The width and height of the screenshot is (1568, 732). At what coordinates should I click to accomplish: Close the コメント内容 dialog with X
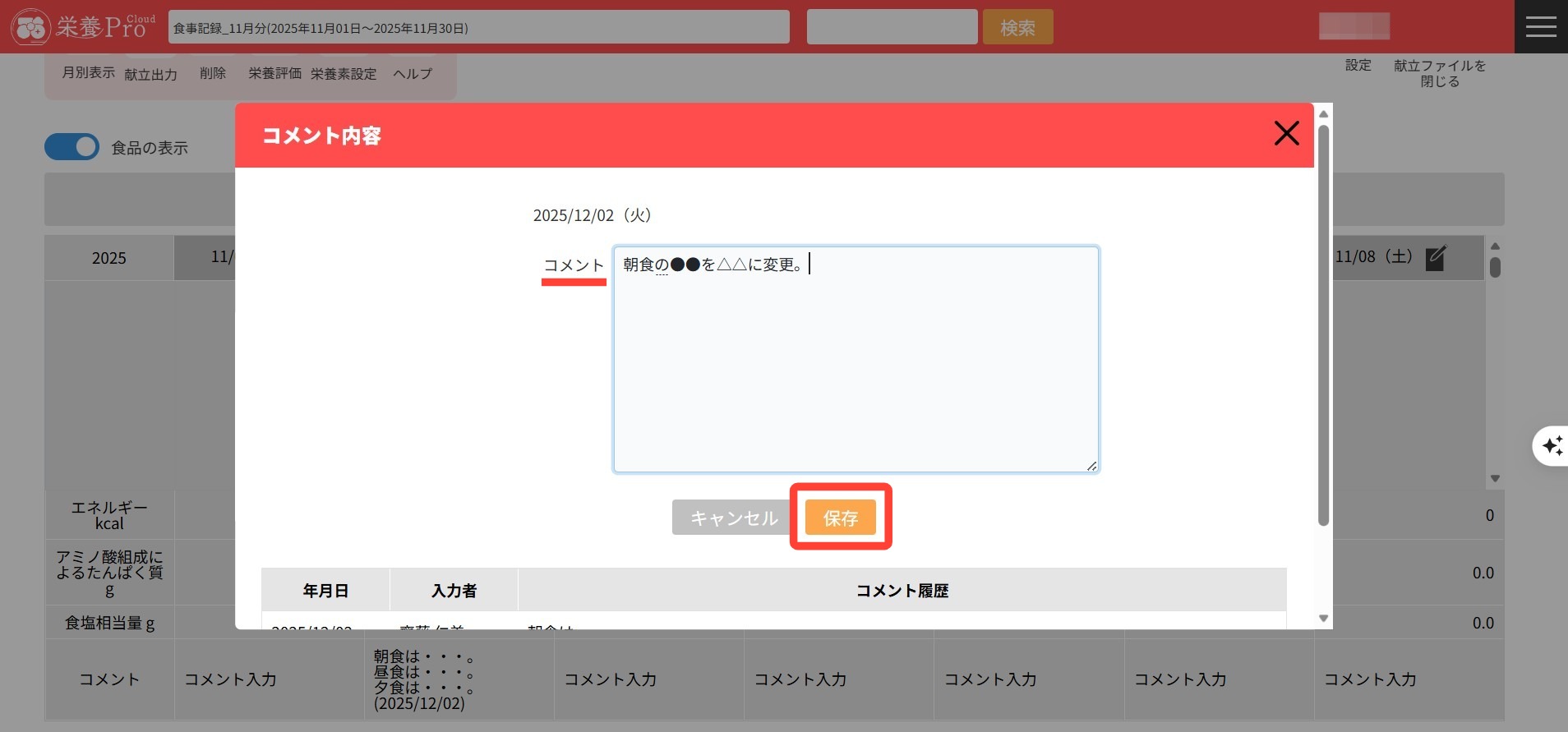pos(1286,133)
